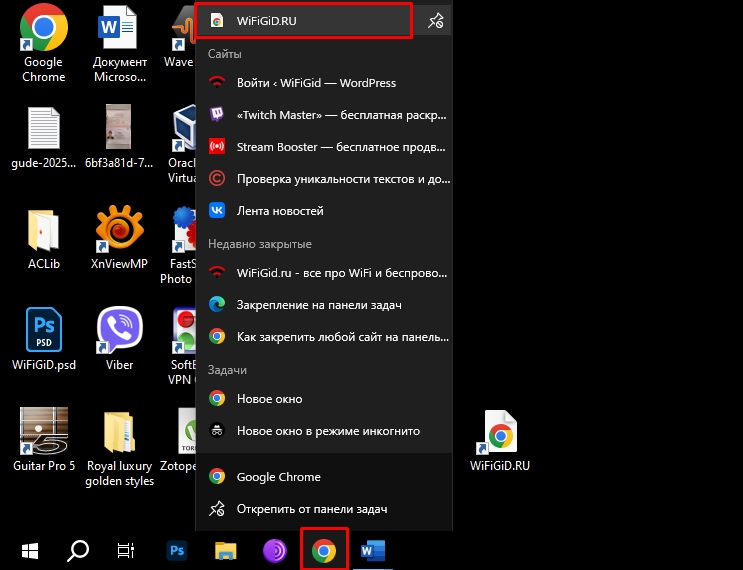Select Guitar Pro 5 shortcut
The width and height of the screenshot is (743, 570).
pyautogui.click(x=44, y=439)
